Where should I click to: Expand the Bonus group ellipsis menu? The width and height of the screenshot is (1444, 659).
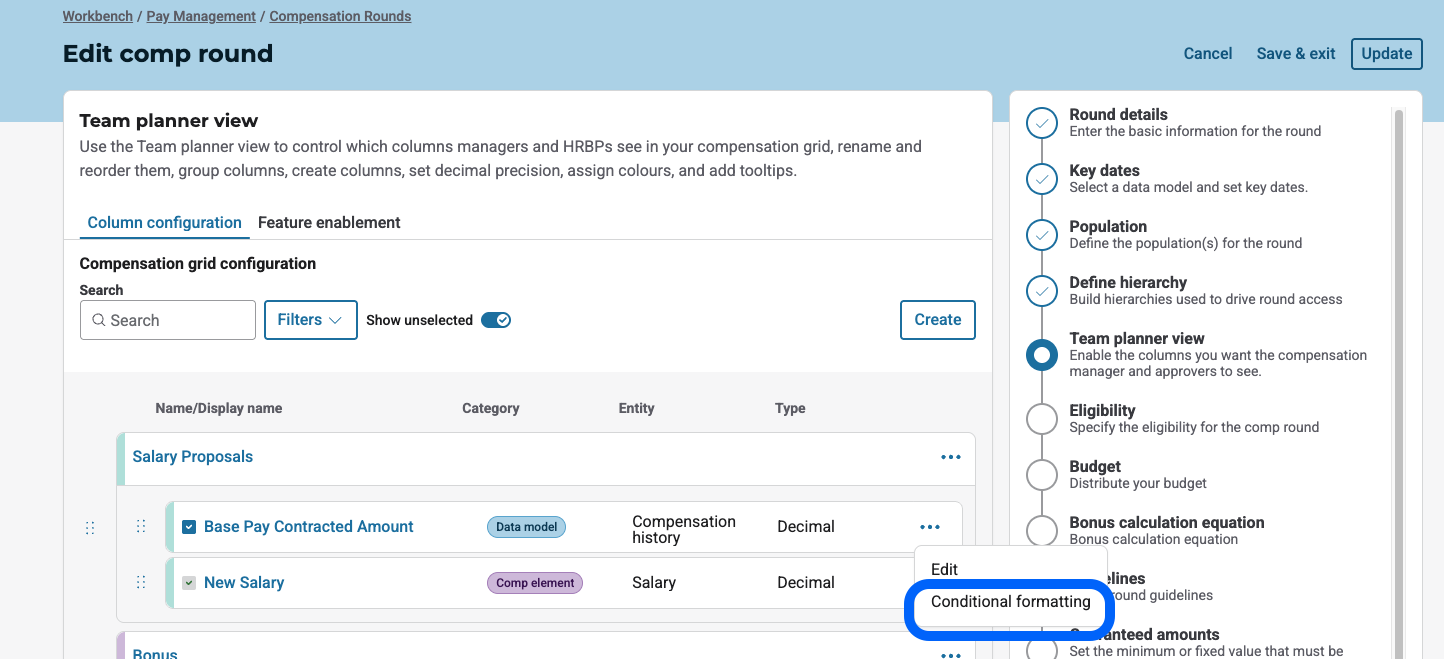[x=950, y=655]
